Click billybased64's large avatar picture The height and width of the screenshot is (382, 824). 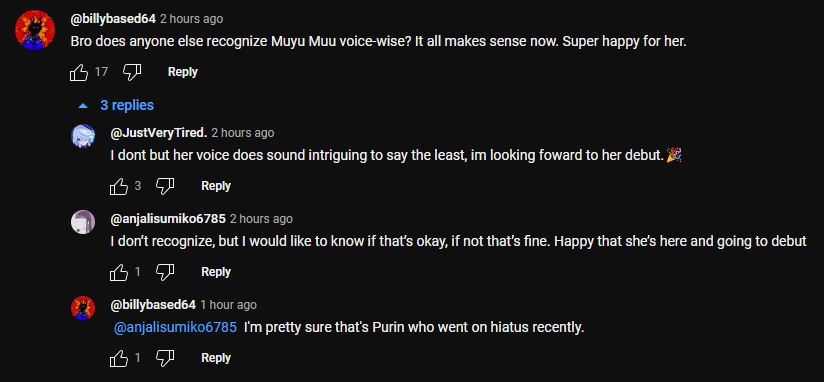pos(35,30)
